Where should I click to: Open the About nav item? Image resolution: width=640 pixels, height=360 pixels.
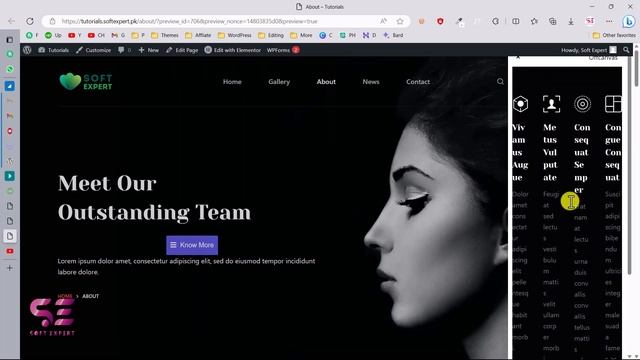pyautogui.click(x=326, y=82)
